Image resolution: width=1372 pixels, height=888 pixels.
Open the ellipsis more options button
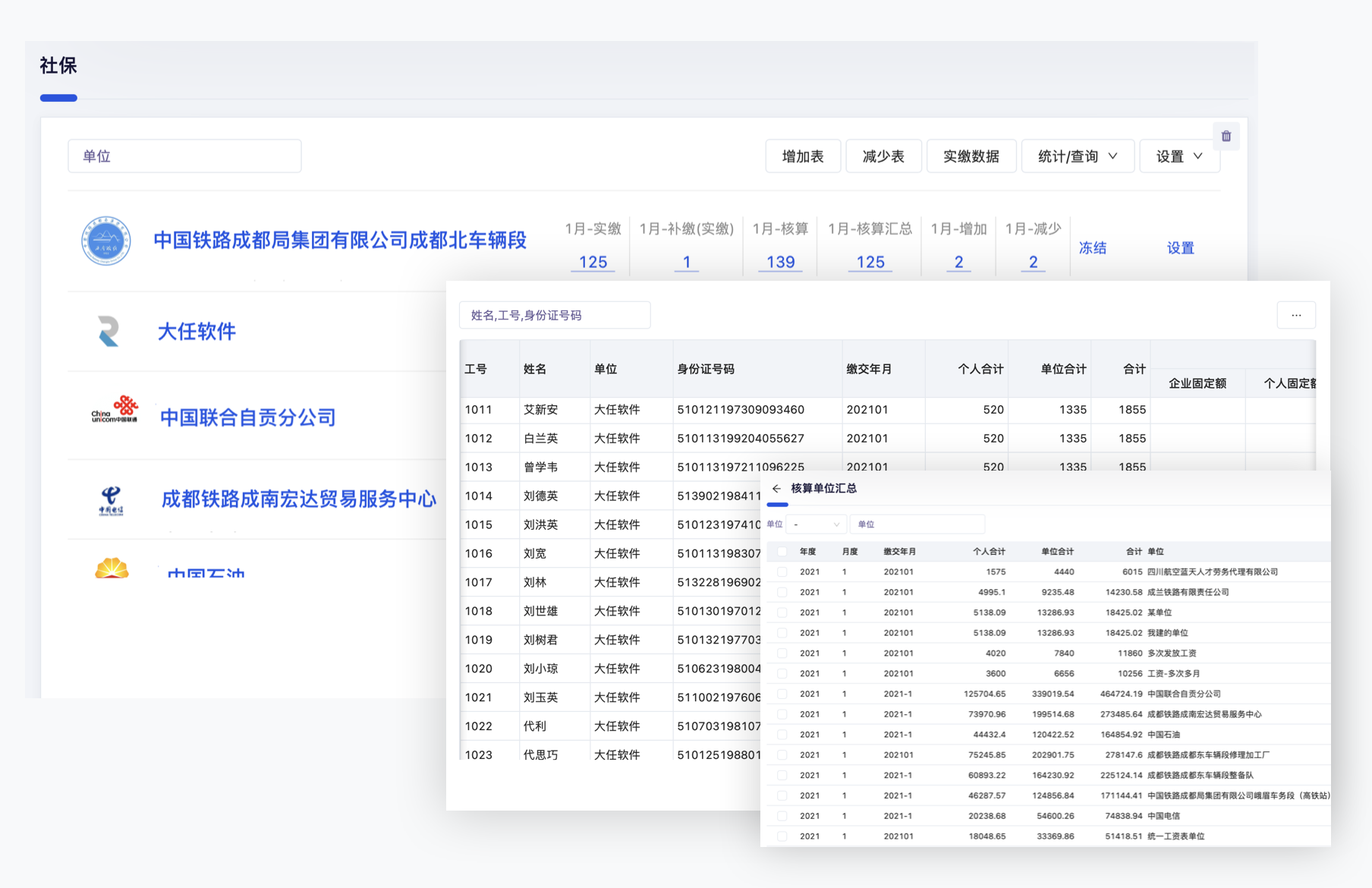click(x=1296, y=315)
